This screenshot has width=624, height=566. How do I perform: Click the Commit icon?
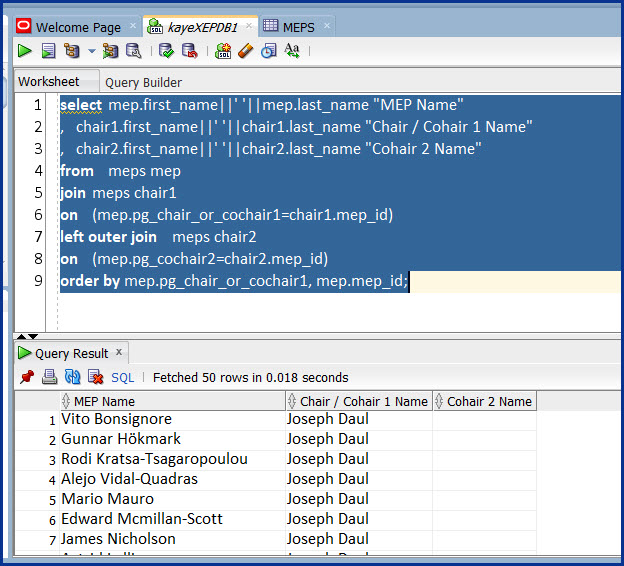pos(166,51)
